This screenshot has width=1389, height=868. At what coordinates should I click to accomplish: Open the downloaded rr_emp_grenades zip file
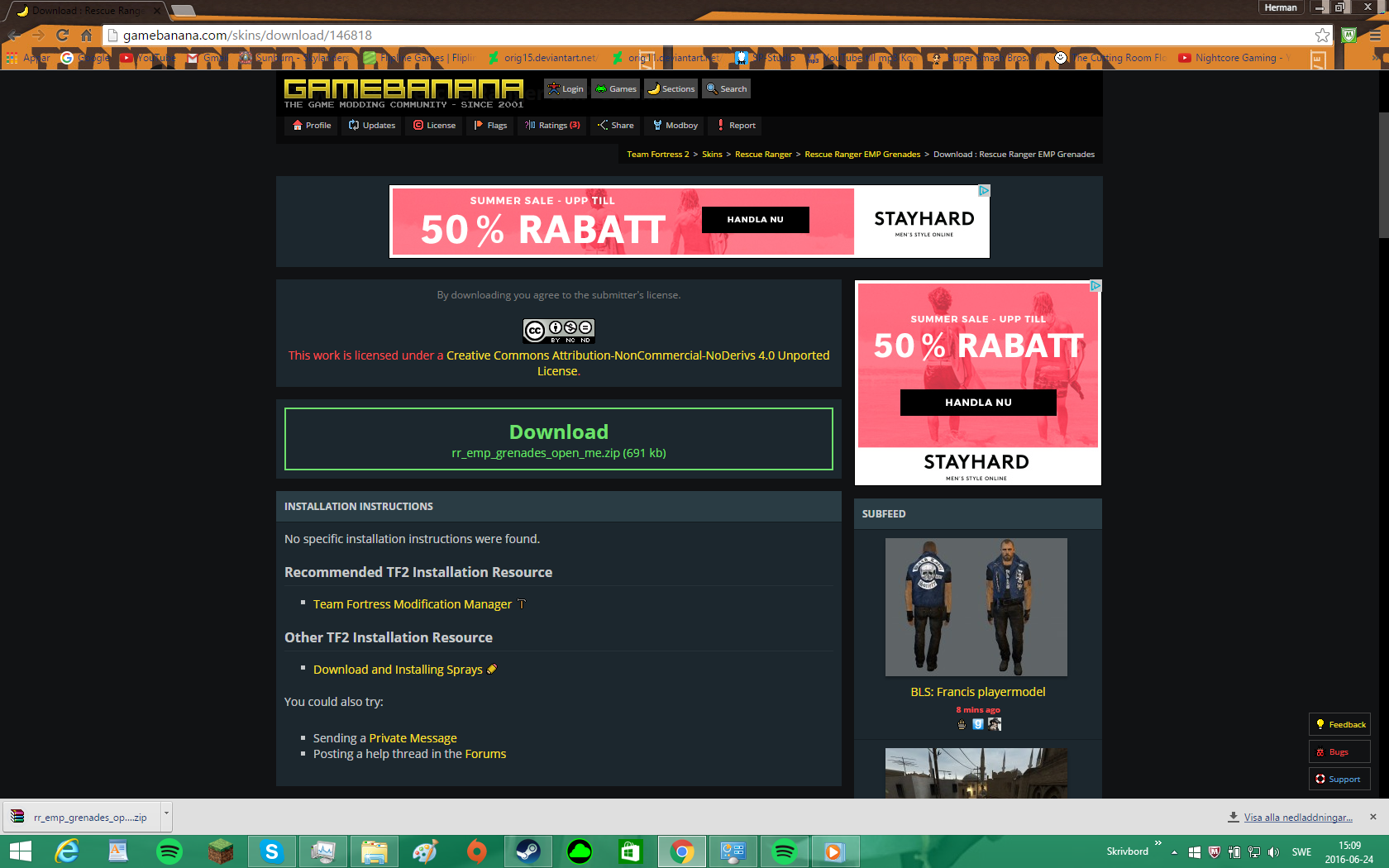coord(81,818)
